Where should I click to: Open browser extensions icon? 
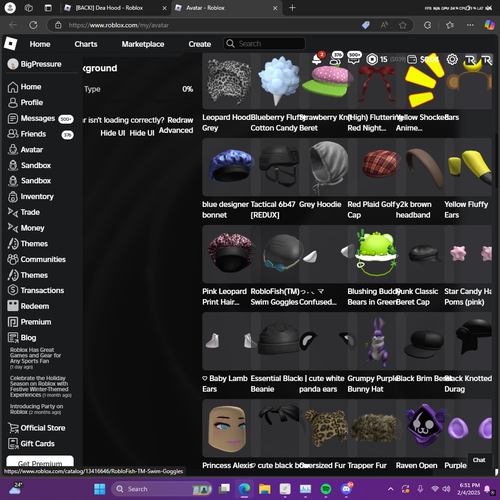[428, 25]
